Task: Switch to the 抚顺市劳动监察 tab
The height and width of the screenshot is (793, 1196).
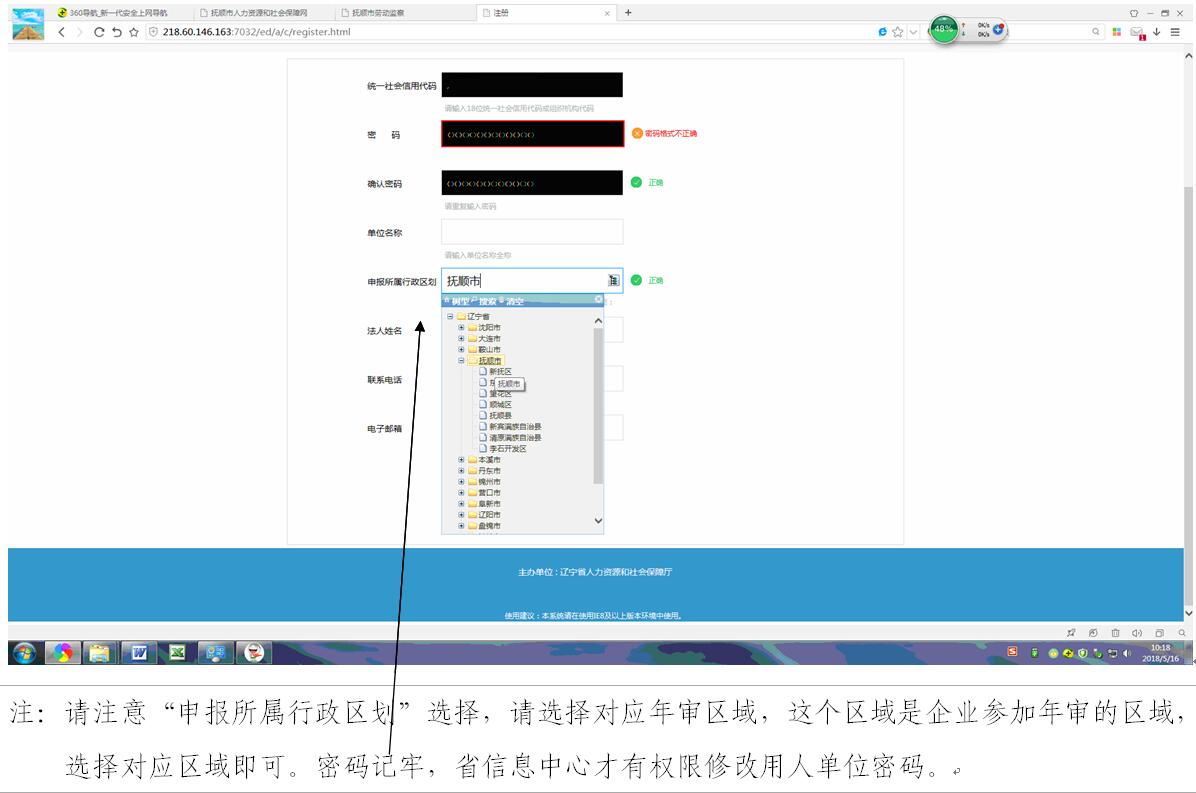Action: coord(378,13)
